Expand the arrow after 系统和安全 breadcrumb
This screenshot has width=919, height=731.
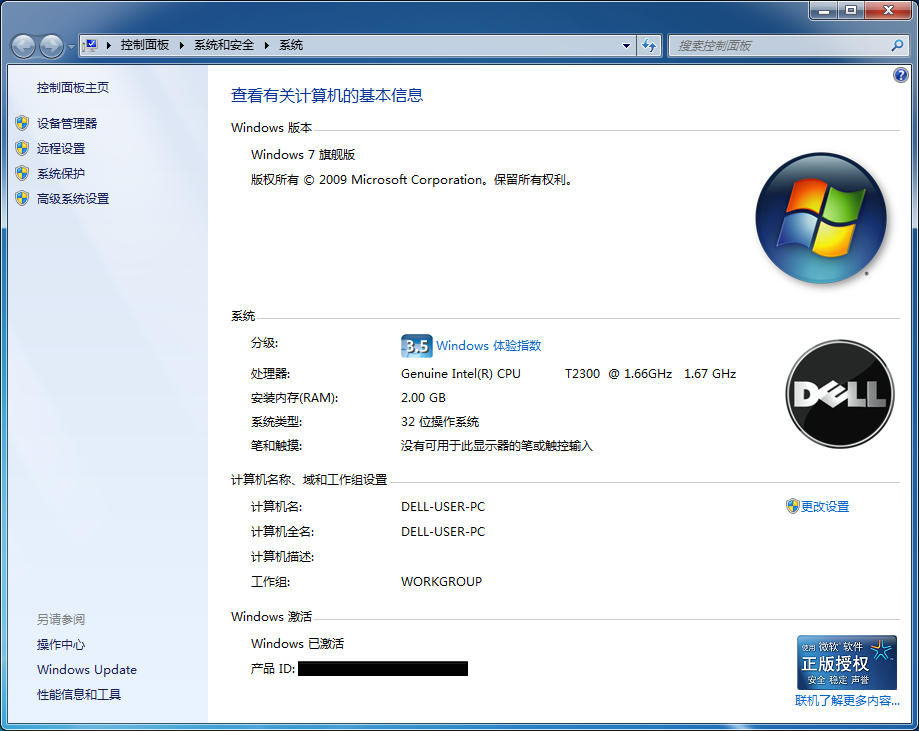[267, 45]
